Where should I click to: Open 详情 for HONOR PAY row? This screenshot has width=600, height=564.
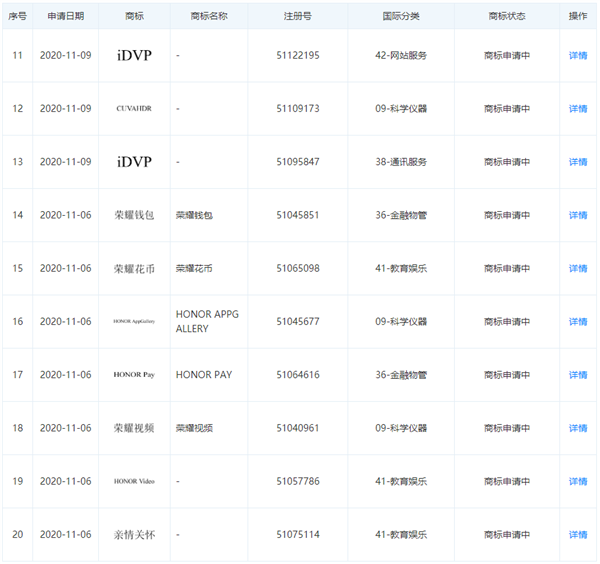pyautogui.click(x=577, y=375)
